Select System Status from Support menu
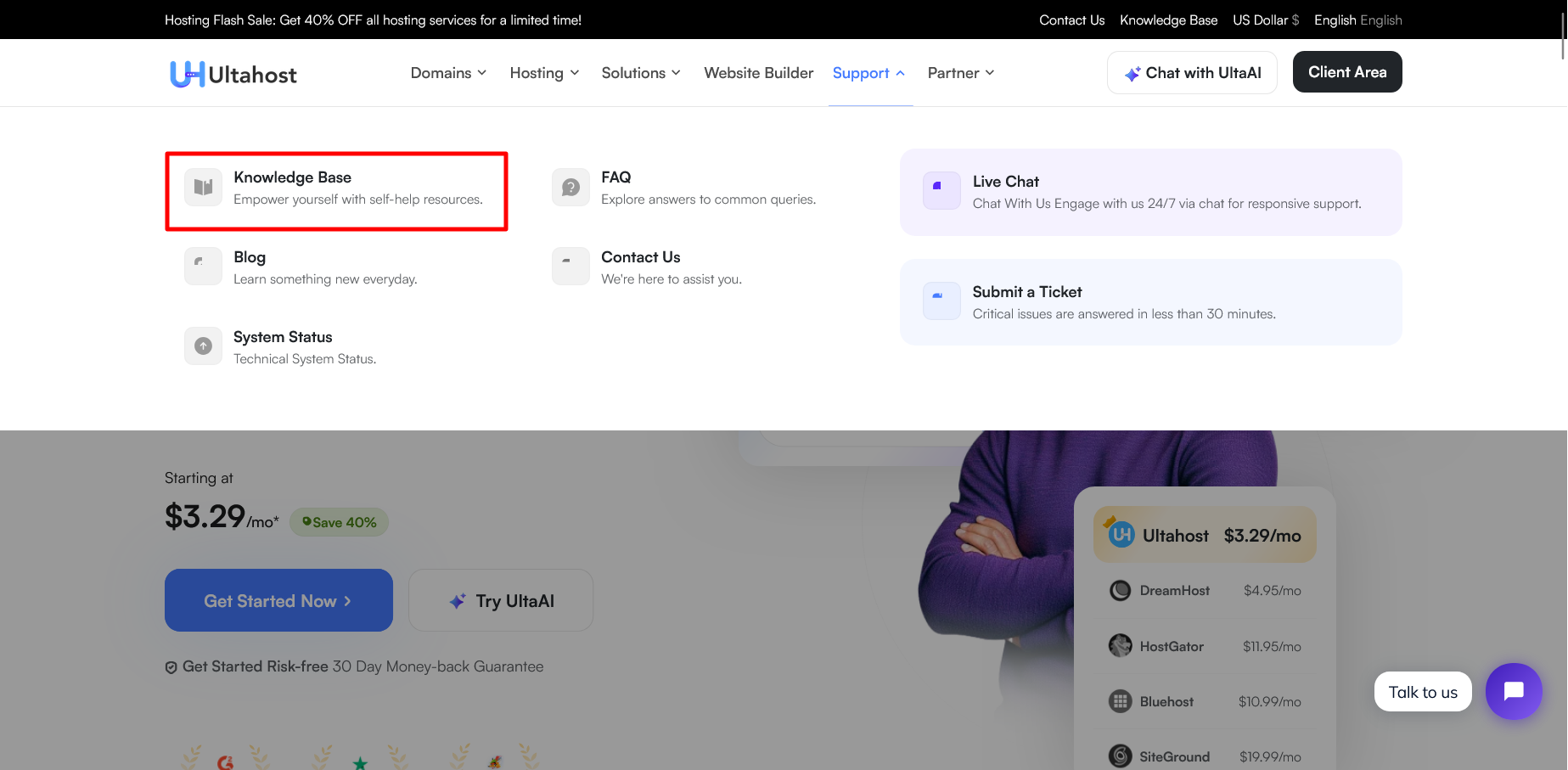 [281, 346]
